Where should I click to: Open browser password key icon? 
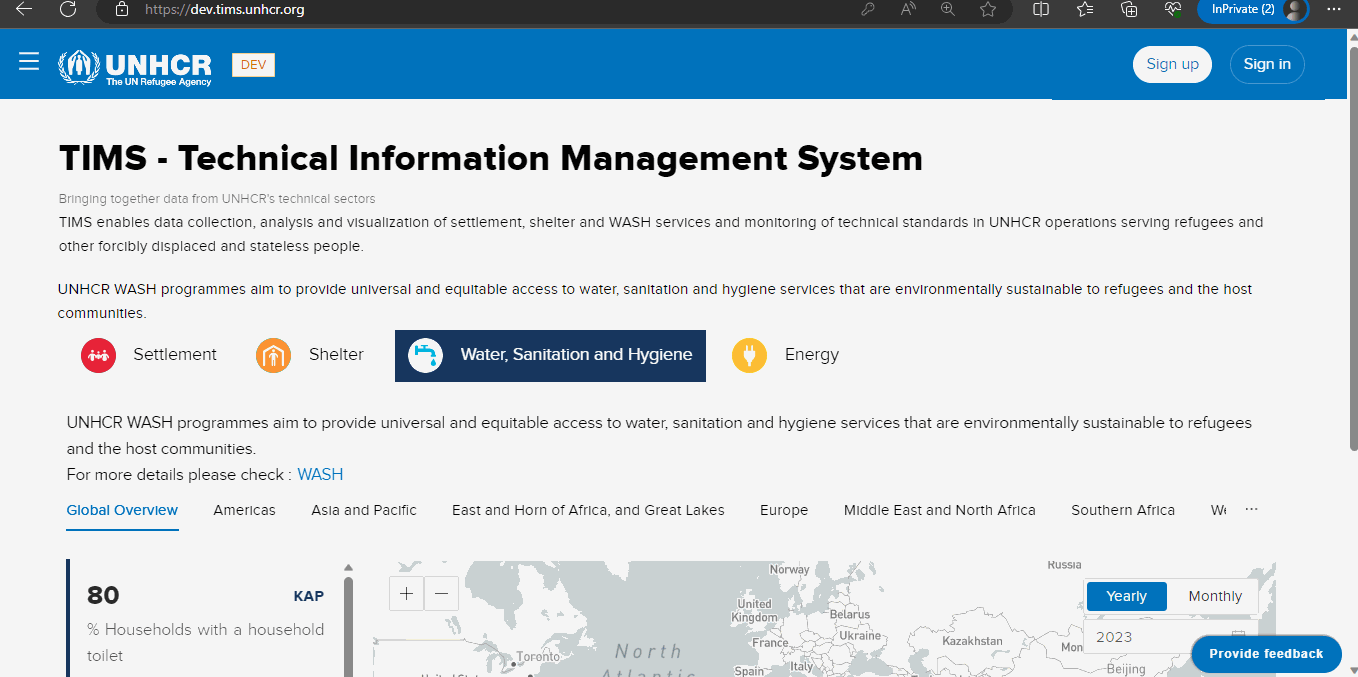[x=869, y=9]
